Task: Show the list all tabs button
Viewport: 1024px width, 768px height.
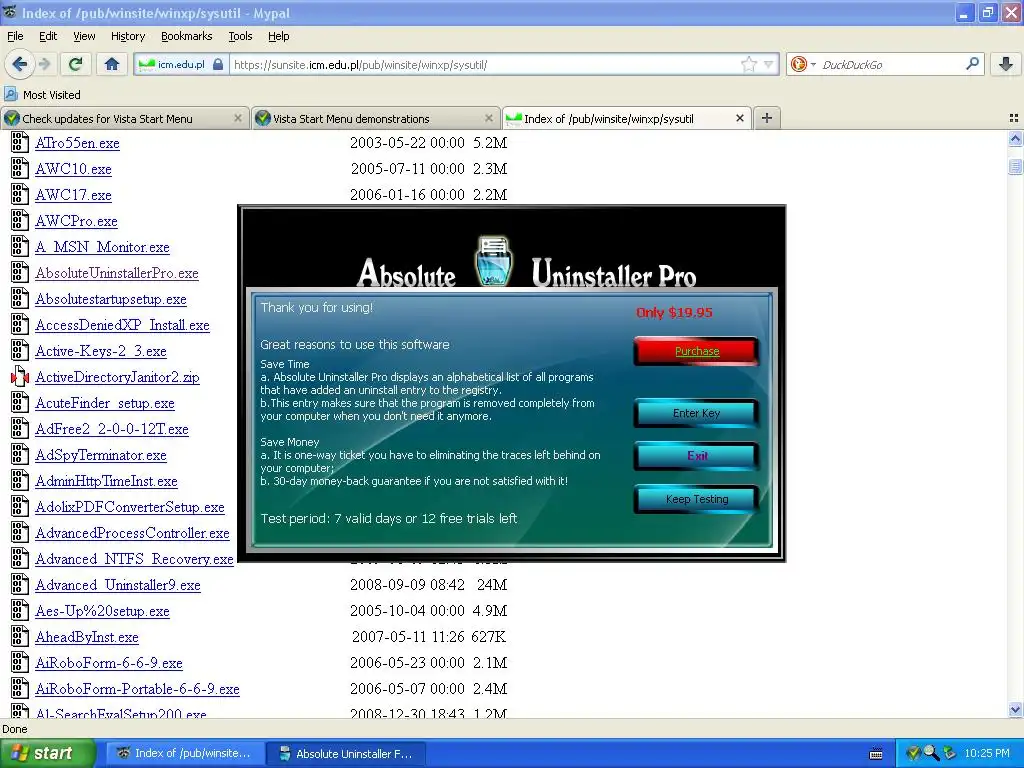Action: point(1014,118)
